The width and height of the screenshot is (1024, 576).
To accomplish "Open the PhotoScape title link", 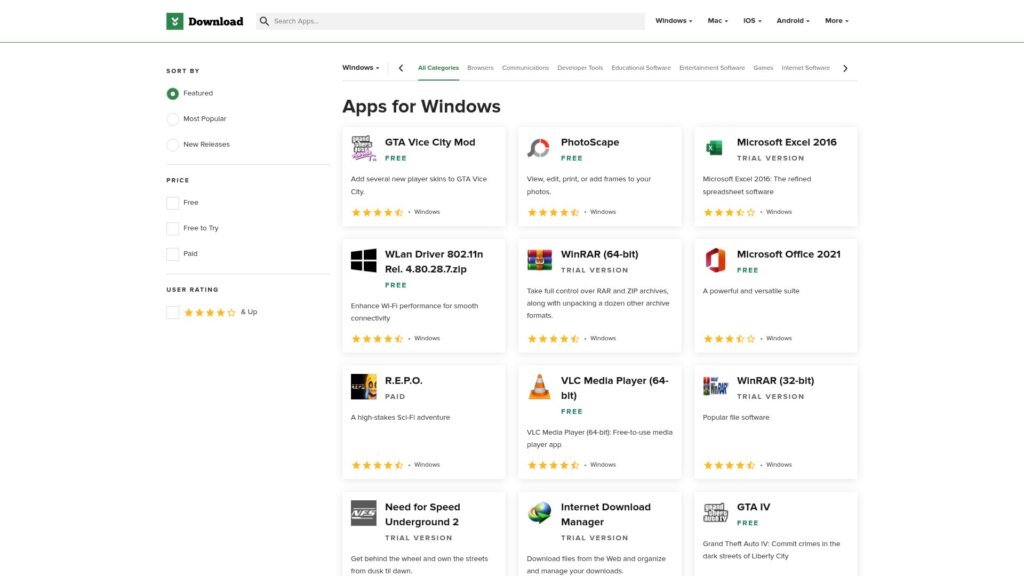I will coord(590,142).
